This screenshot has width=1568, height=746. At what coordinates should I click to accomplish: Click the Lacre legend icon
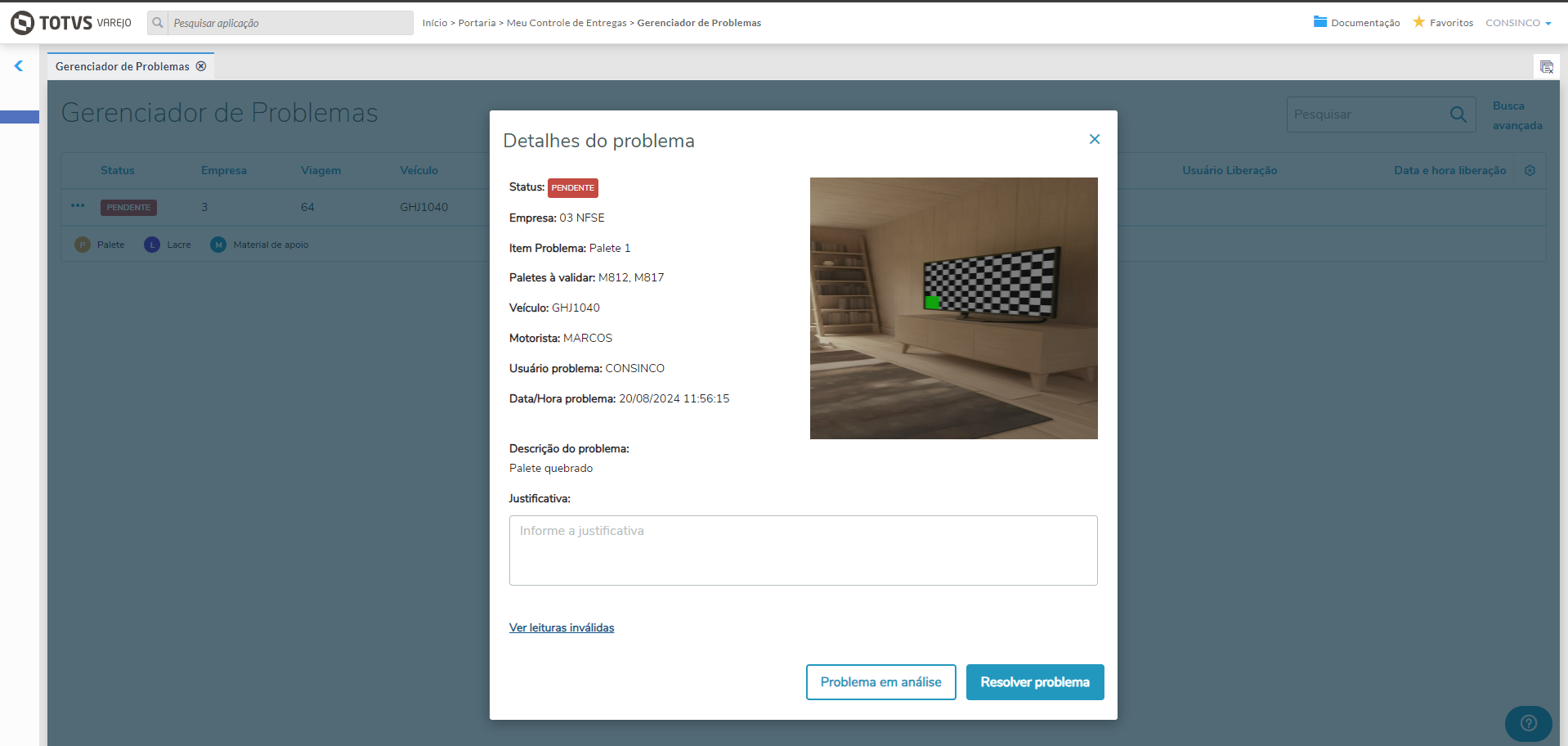[x=152, y=245]
